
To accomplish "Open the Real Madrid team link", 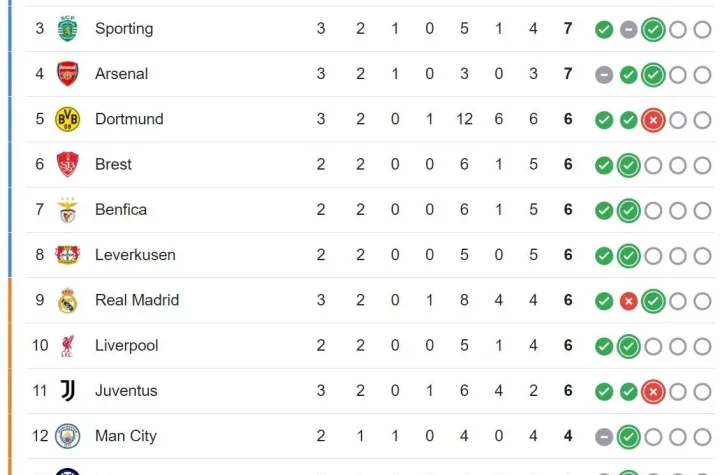I will tap(137, 300).
